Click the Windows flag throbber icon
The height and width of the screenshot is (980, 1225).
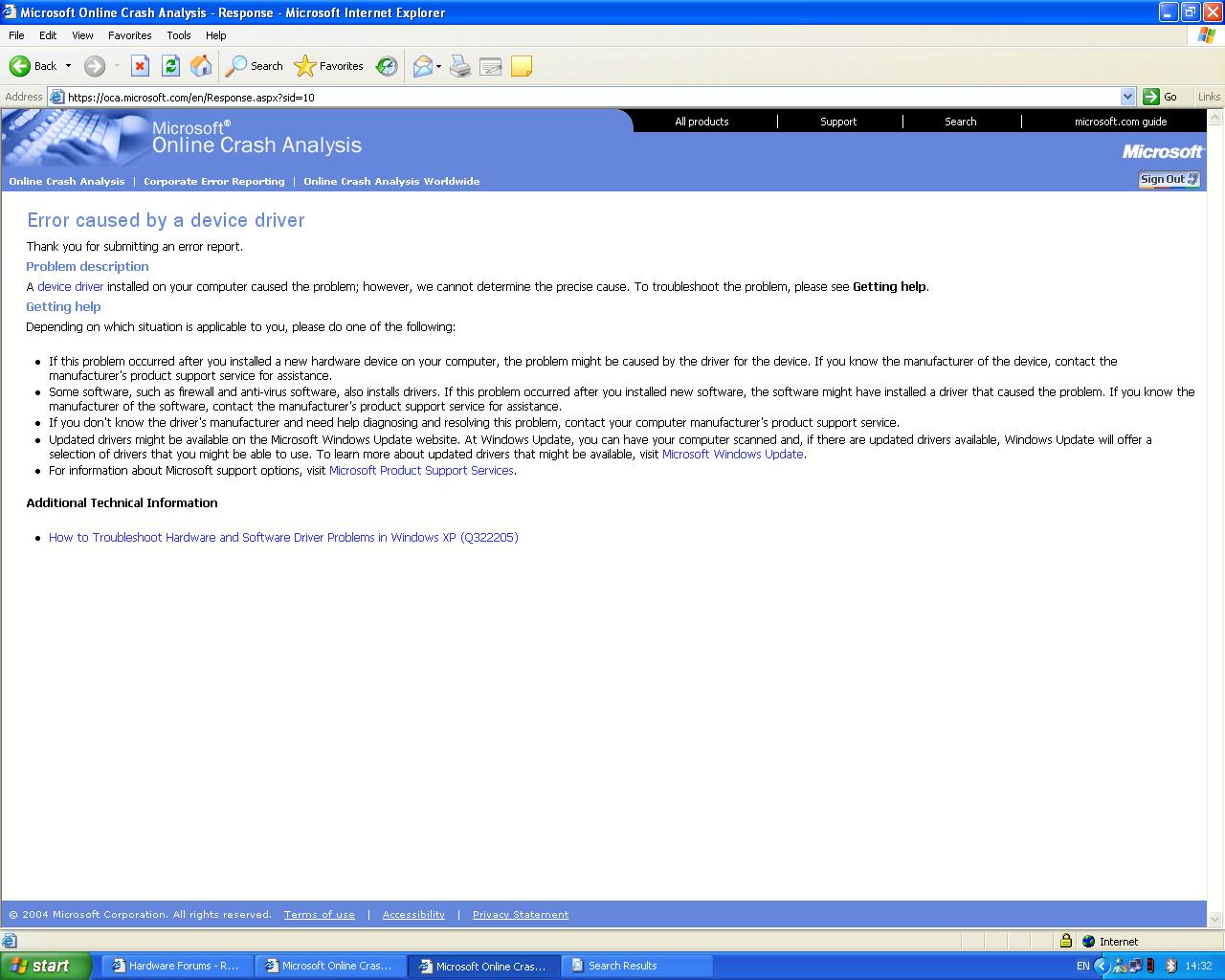click(x=1207, y=35)
